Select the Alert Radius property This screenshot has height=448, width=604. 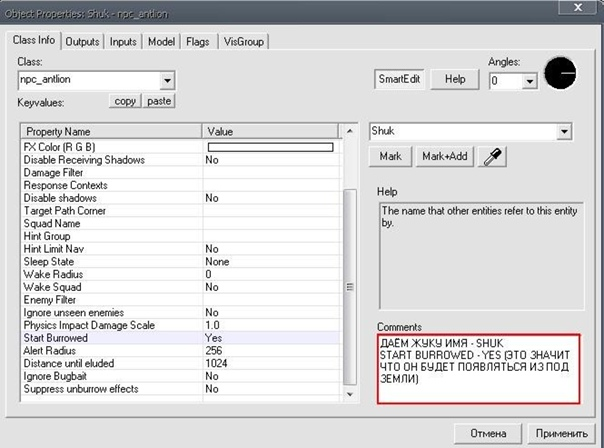click(x=180, y=351)
